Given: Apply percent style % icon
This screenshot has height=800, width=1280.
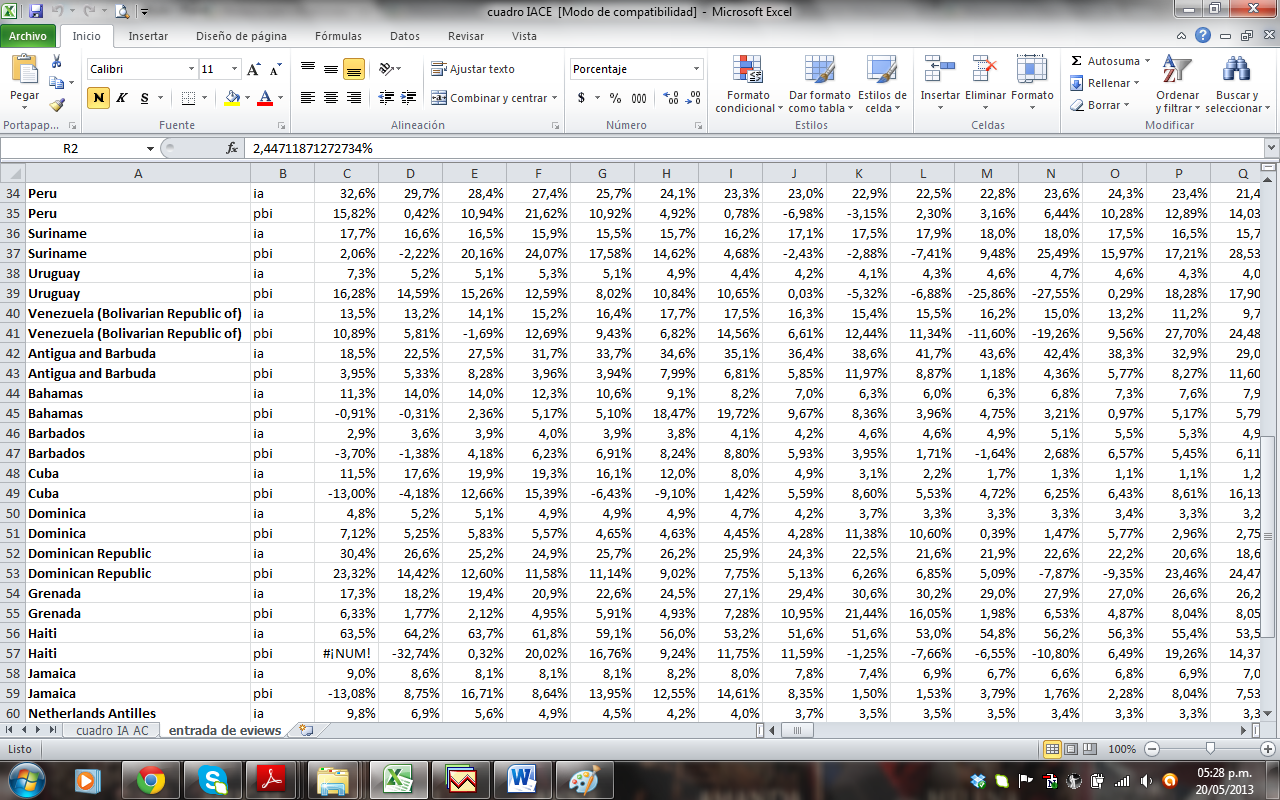Looking at the screenshot, I should (x=615, y=98).
